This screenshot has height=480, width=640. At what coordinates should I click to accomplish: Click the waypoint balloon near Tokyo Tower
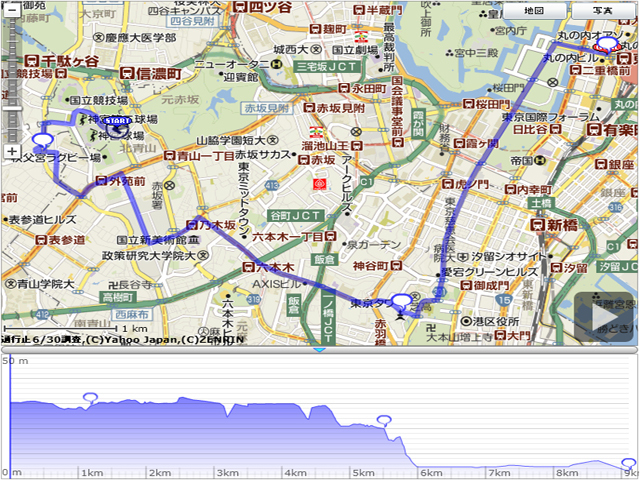click(402, 301)
